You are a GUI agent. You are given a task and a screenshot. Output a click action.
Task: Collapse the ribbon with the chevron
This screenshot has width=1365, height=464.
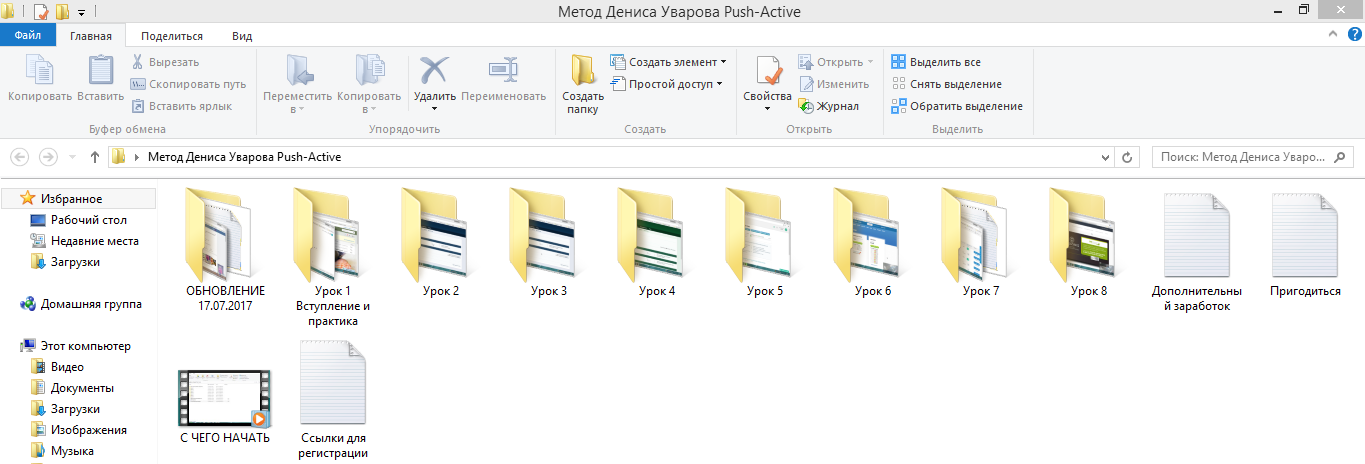(x=1333, y=35)
